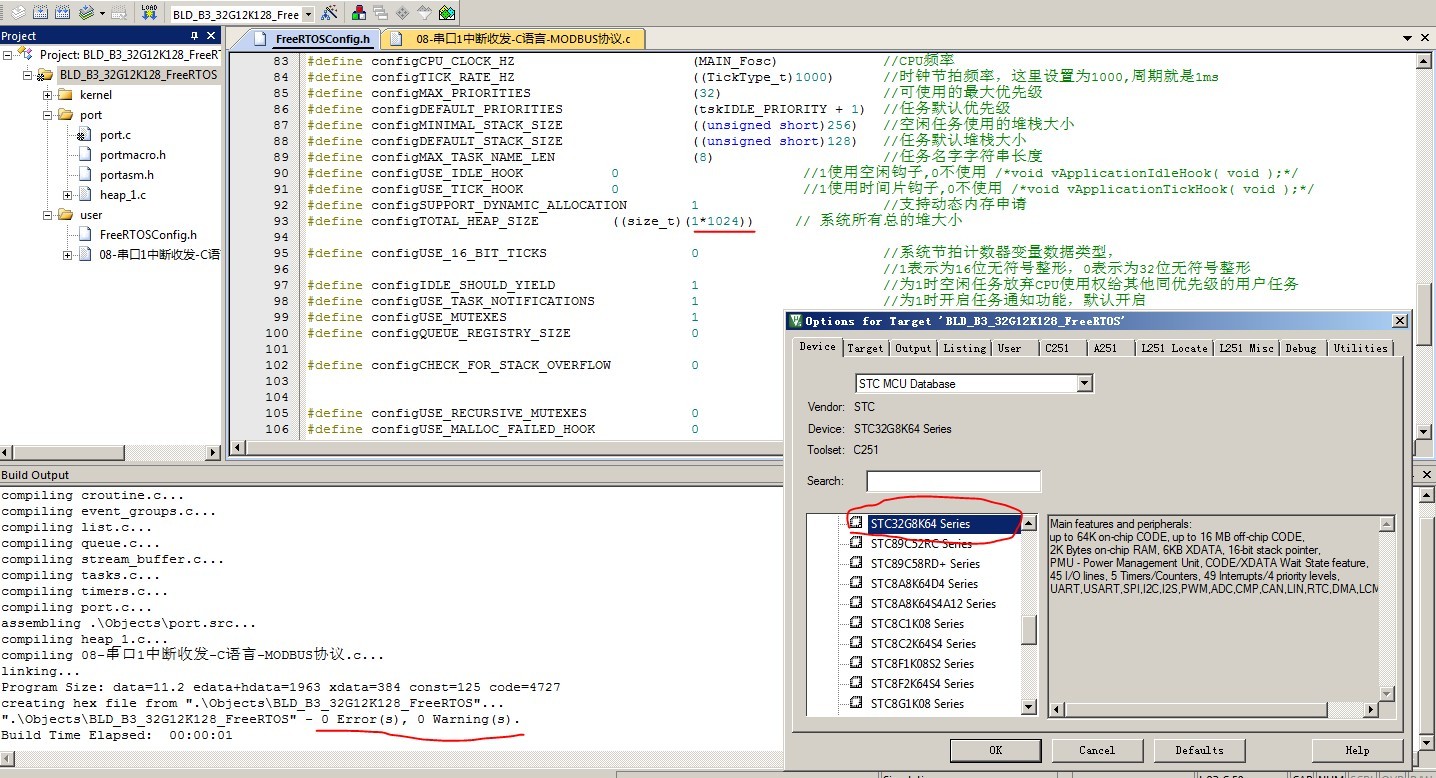The image size is (1436, 778).
Task: Click the LOAD download-to-flash icon
Action: point(149,13)
